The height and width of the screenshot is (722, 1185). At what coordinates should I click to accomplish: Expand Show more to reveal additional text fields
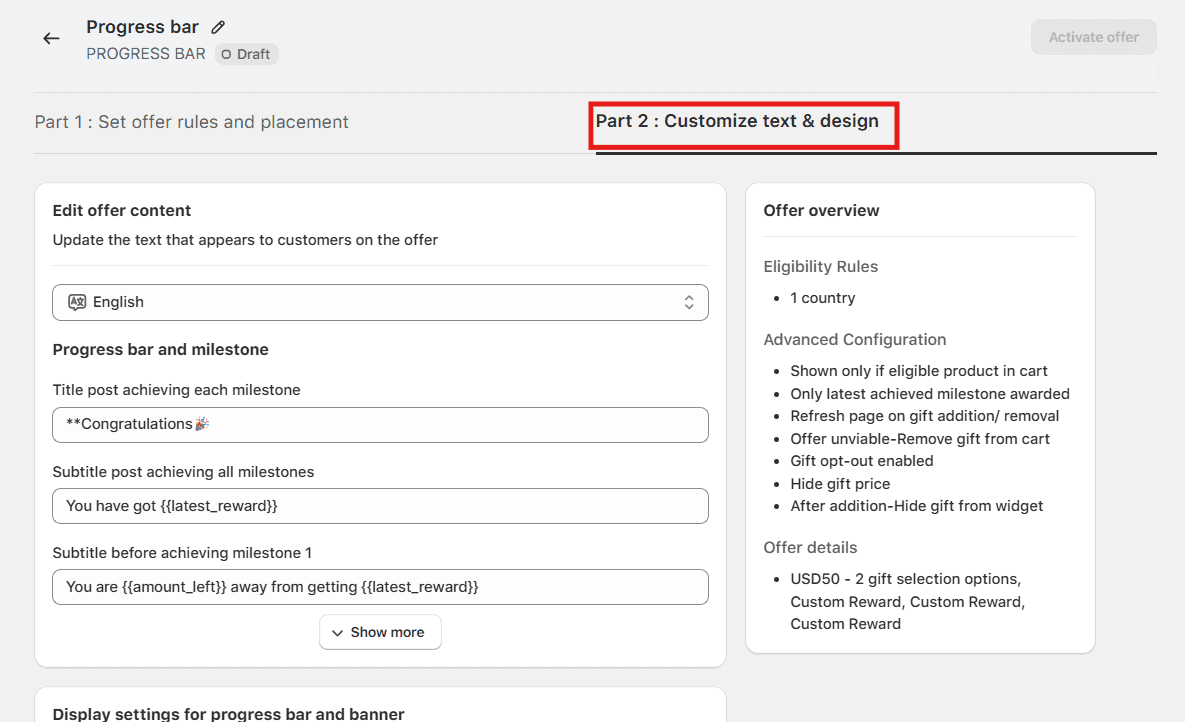380,632
